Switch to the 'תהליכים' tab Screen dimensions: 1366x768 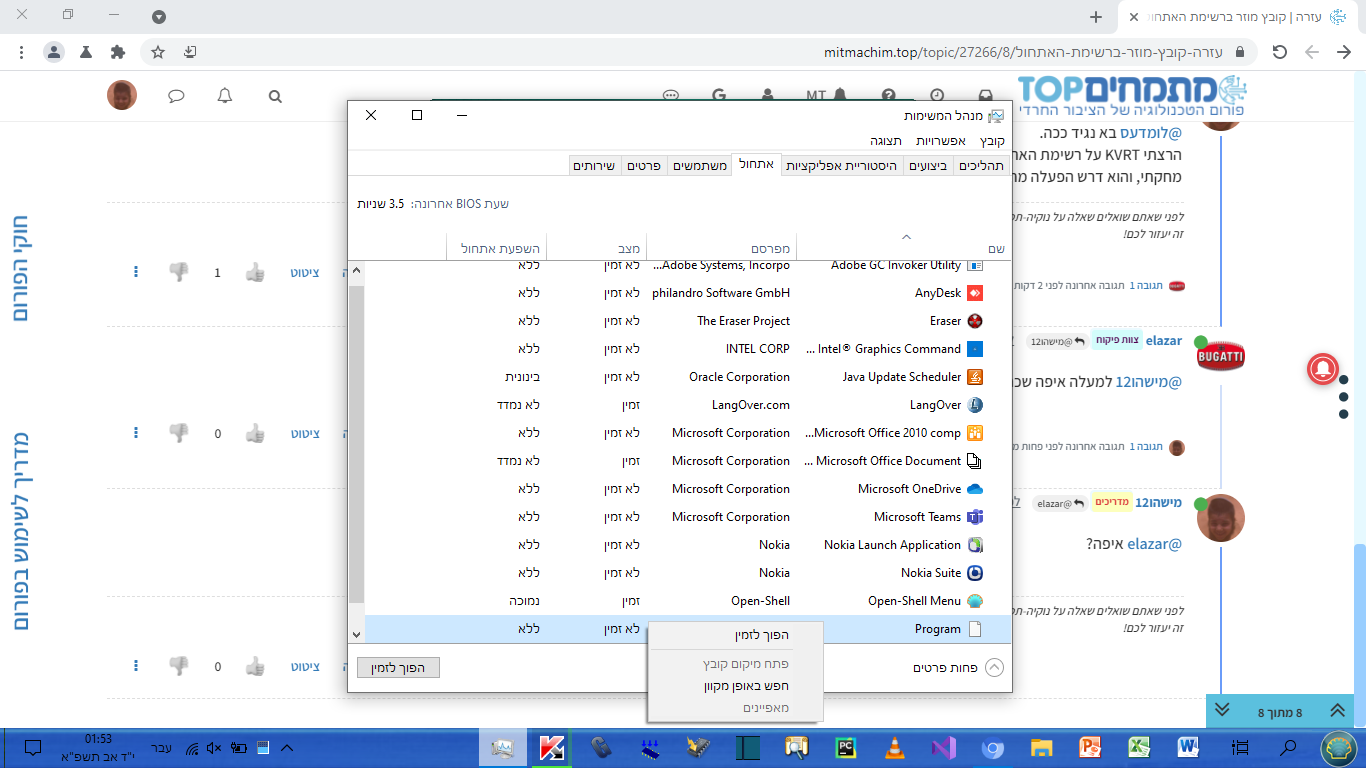point(981,165)
